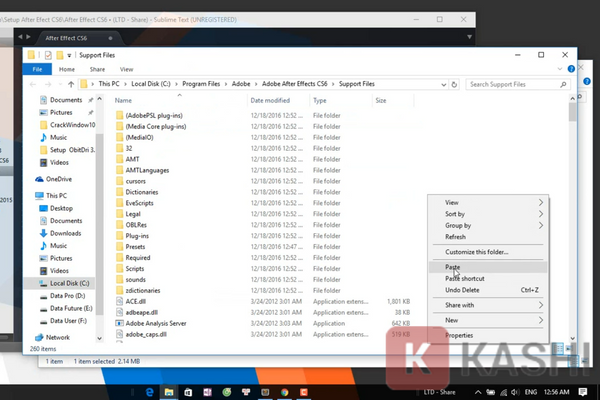Sort files by Date modified column
Viewport: 600px width, 400px height.
tap(271, 101)
